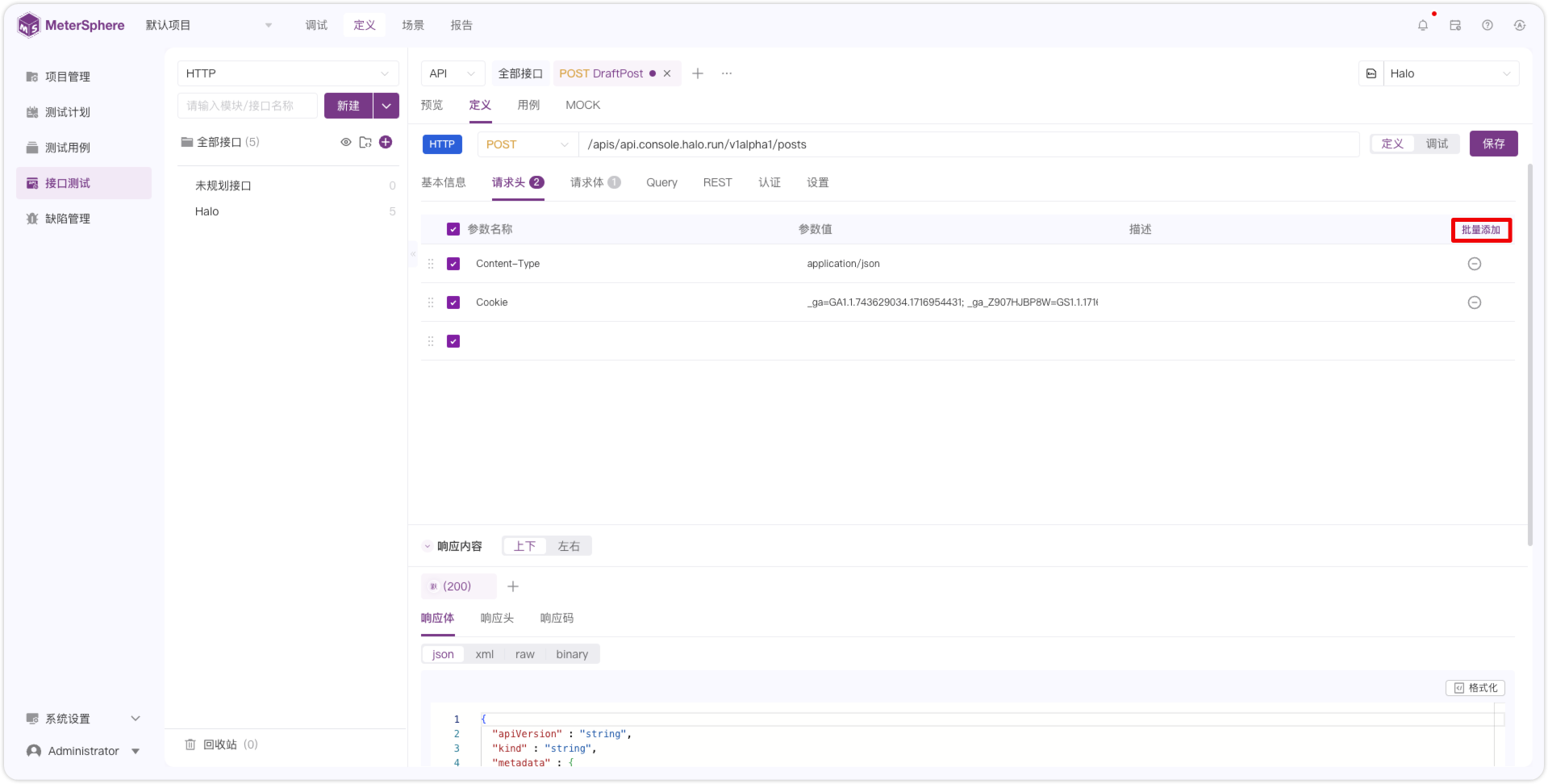
Task: Toggle the select-all 参数名称 checkbox
Action: tap(453, 229)
